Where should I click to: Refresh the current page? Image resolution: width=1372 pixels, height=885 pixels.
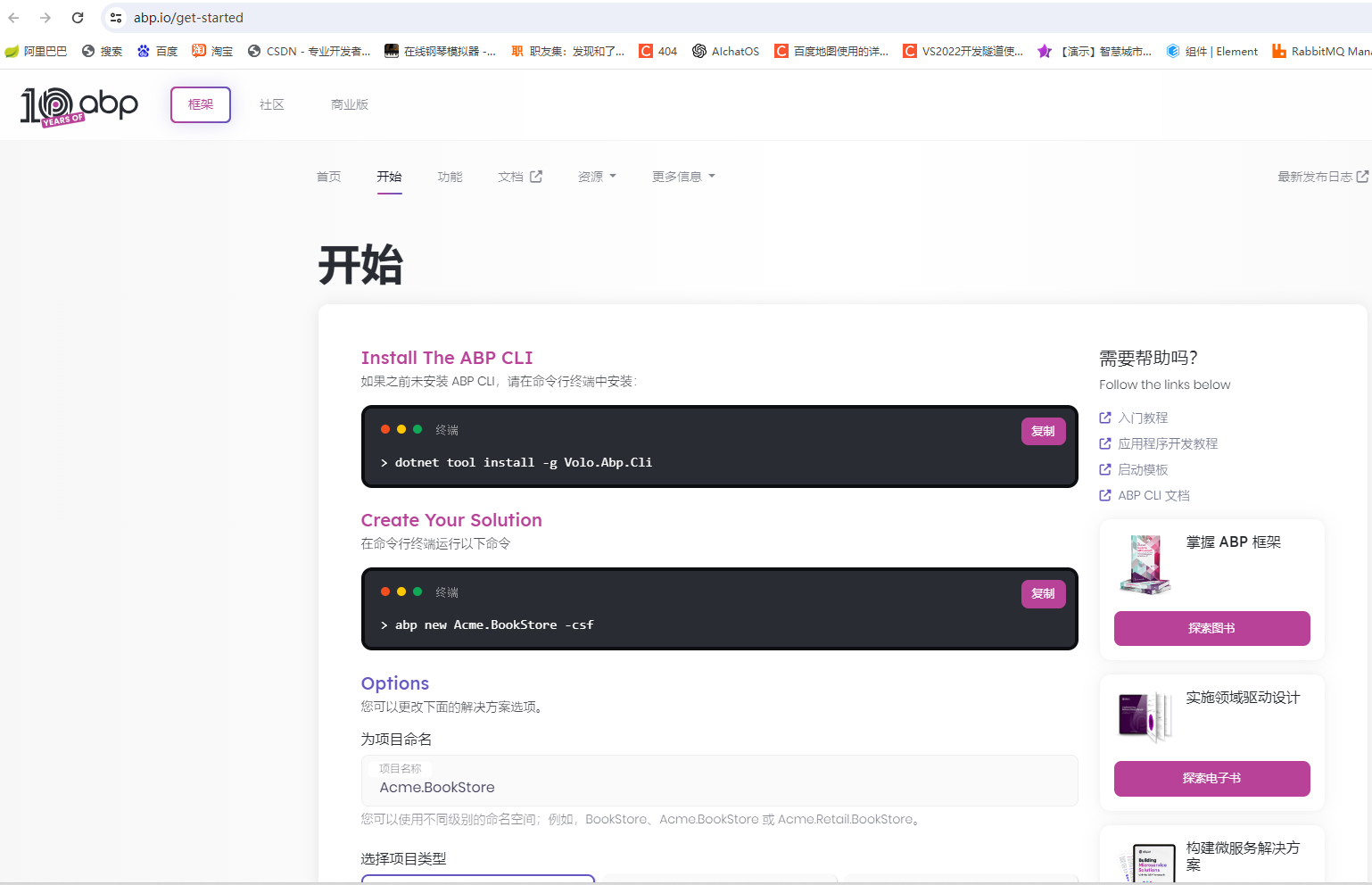(x=78, y=17)
